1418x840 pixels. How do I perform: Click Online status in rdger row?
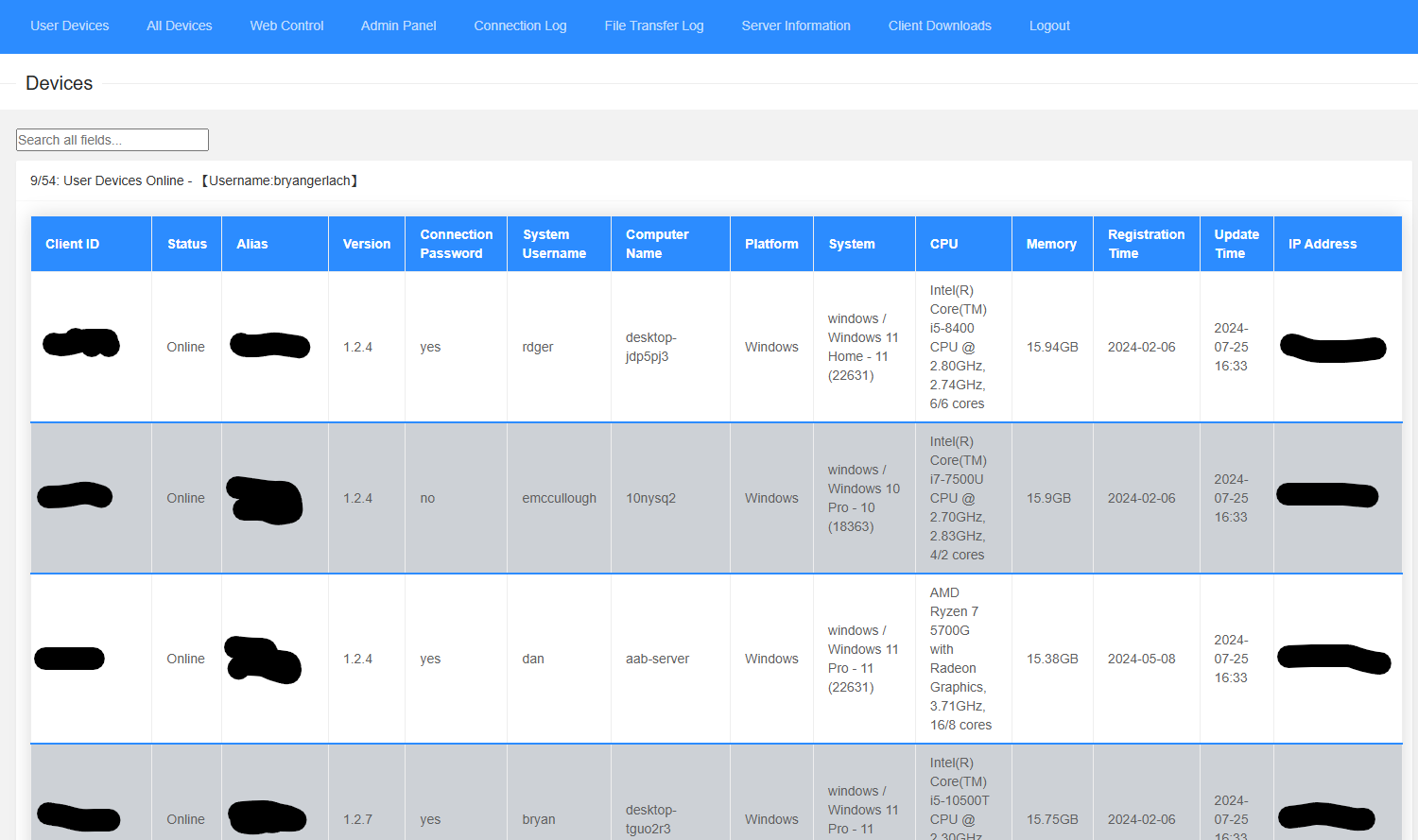185,347
